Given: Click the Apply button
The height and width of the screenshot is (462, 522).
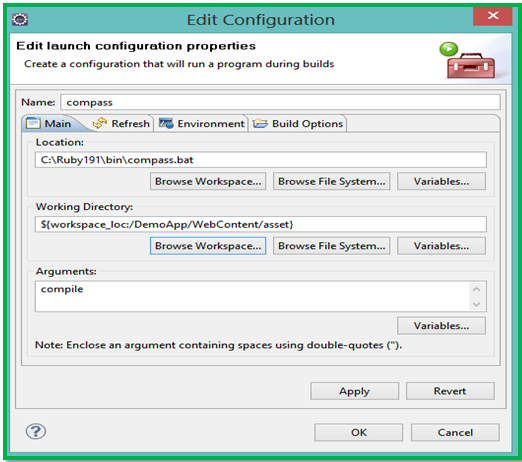Looking at the screenshot, I should [355, 391].
